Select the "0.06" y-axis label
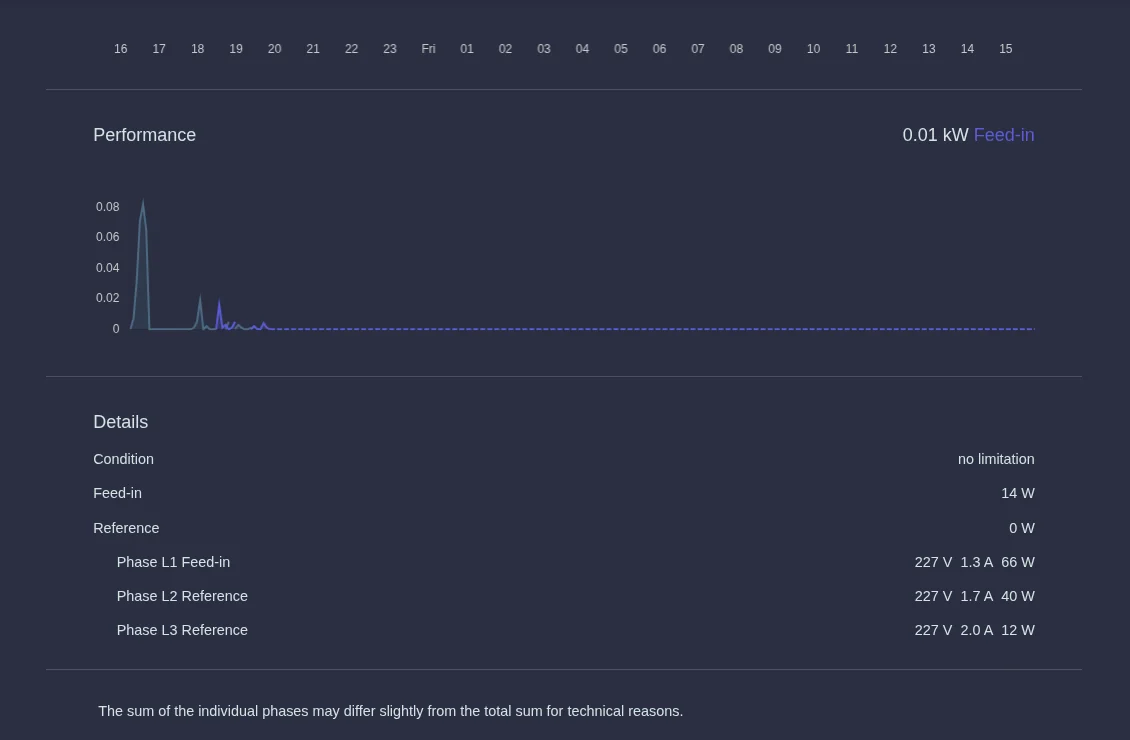The height and width of the screenshot is (740, 1130). (107, 237)
